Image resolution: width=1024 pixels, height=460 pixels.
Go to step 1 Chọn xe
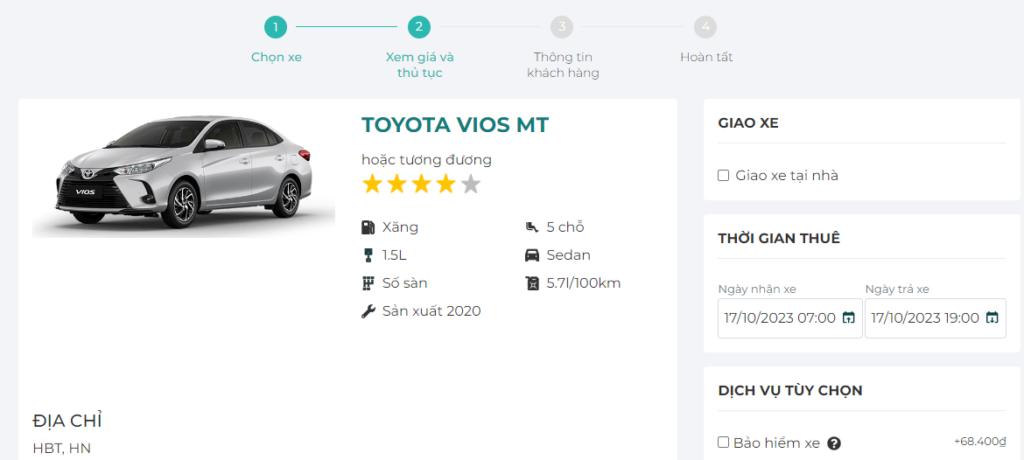pos(275,27)
